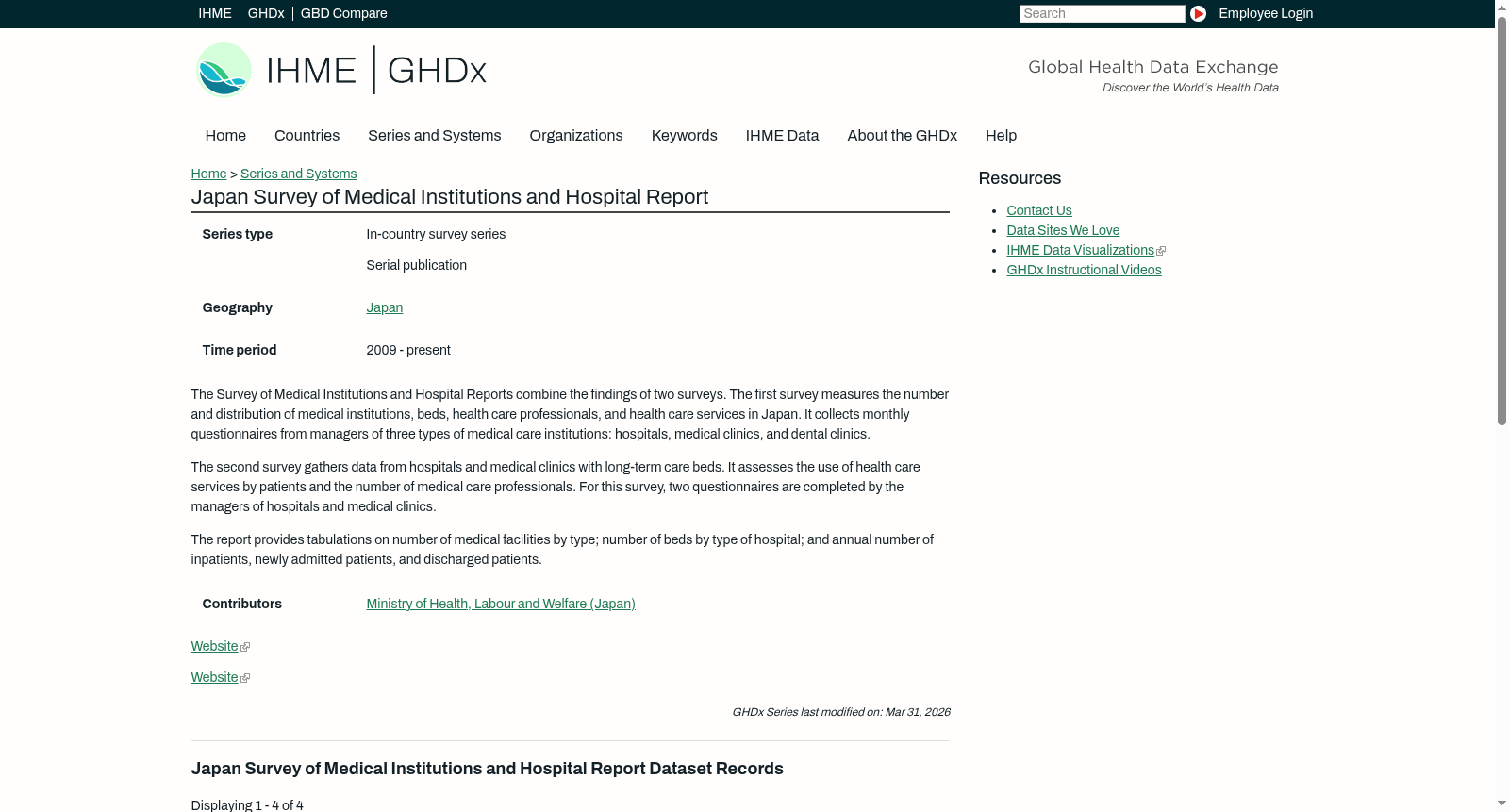The image size is (1509, 812).
Task: Click the 'Serial publication' value
Action: pos(417,265)
